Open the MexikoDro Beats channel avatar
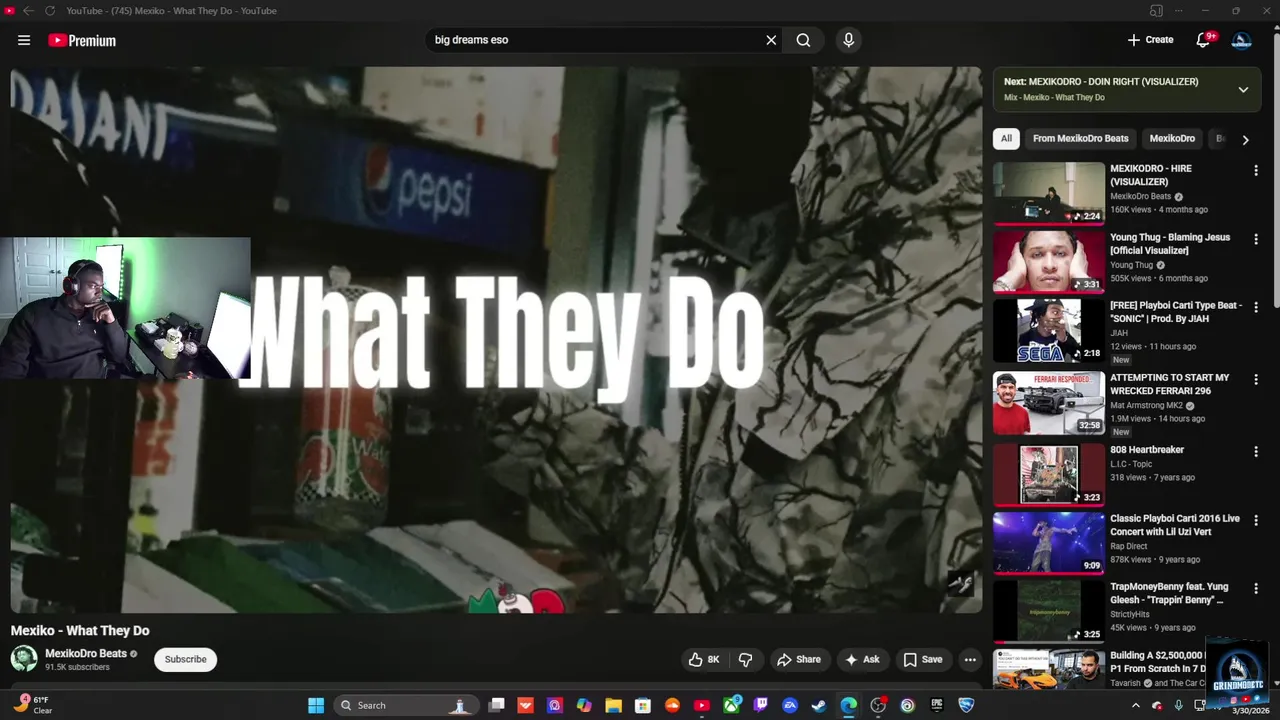 (24, 659)
